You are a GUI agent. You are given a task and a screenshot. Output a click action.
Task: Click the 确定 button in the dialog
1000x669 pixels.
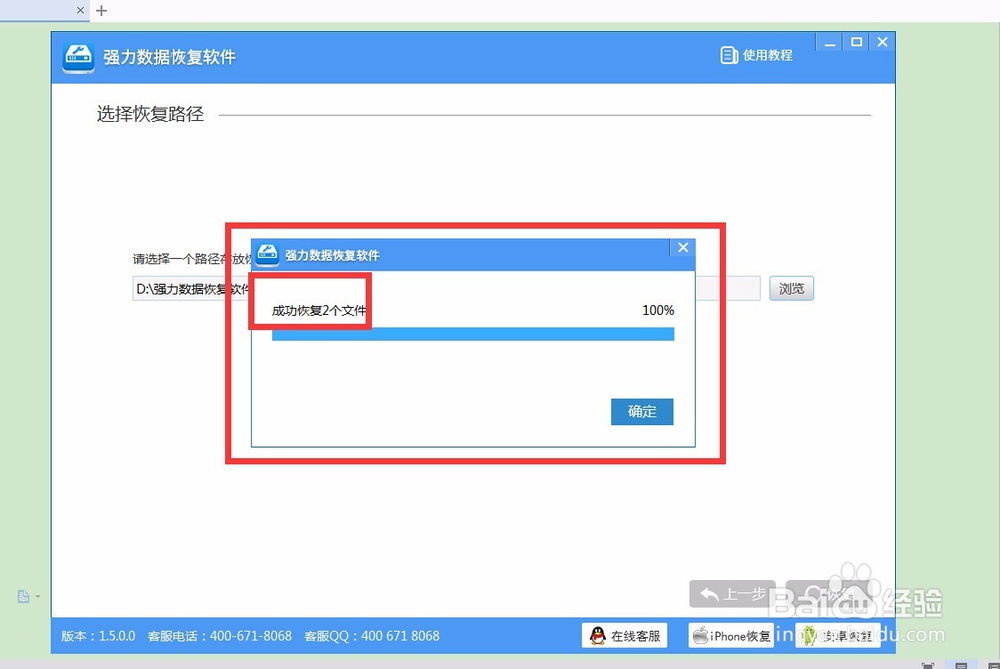point(642,412)
